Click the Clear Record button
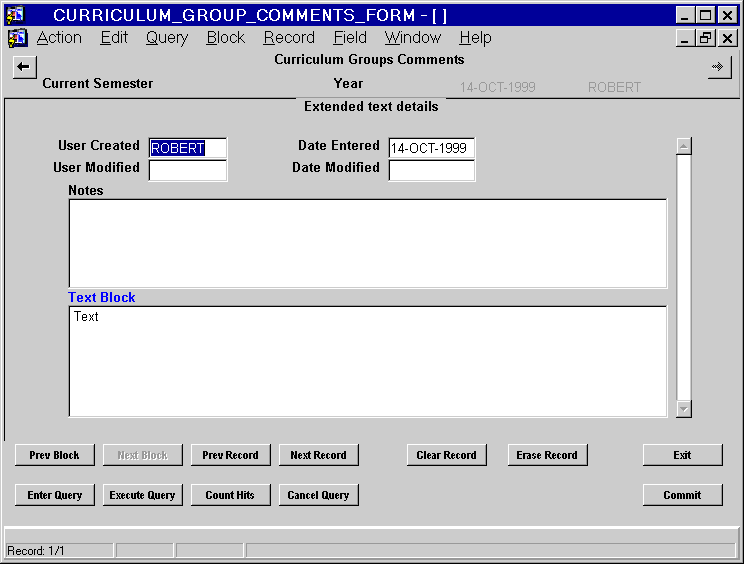744x564 pixels. (446, 455)
